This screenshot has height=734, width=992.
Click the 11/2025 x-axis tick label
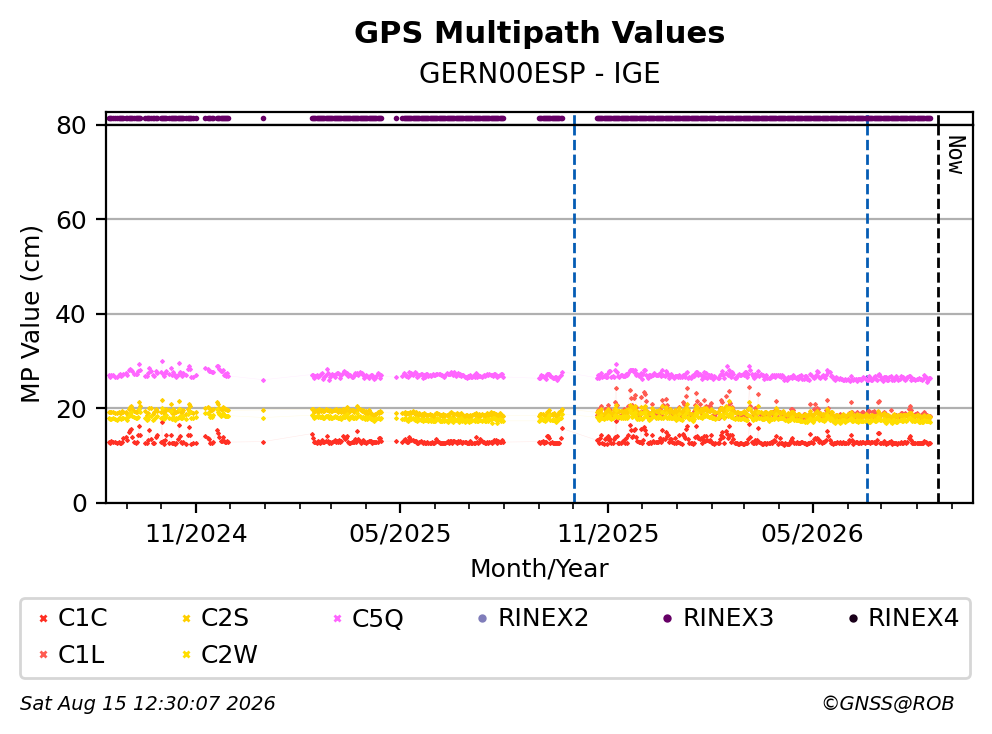click(x=607, y=534)
